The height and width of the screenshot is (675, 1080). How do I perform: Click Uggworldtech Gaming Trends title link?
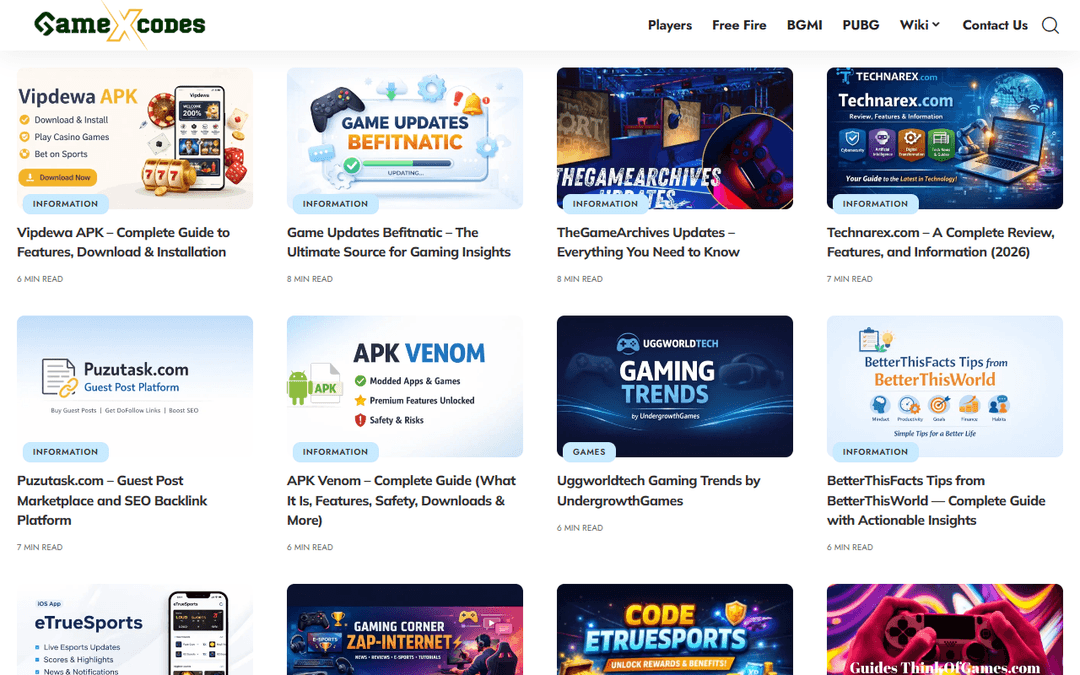point(658,490)
